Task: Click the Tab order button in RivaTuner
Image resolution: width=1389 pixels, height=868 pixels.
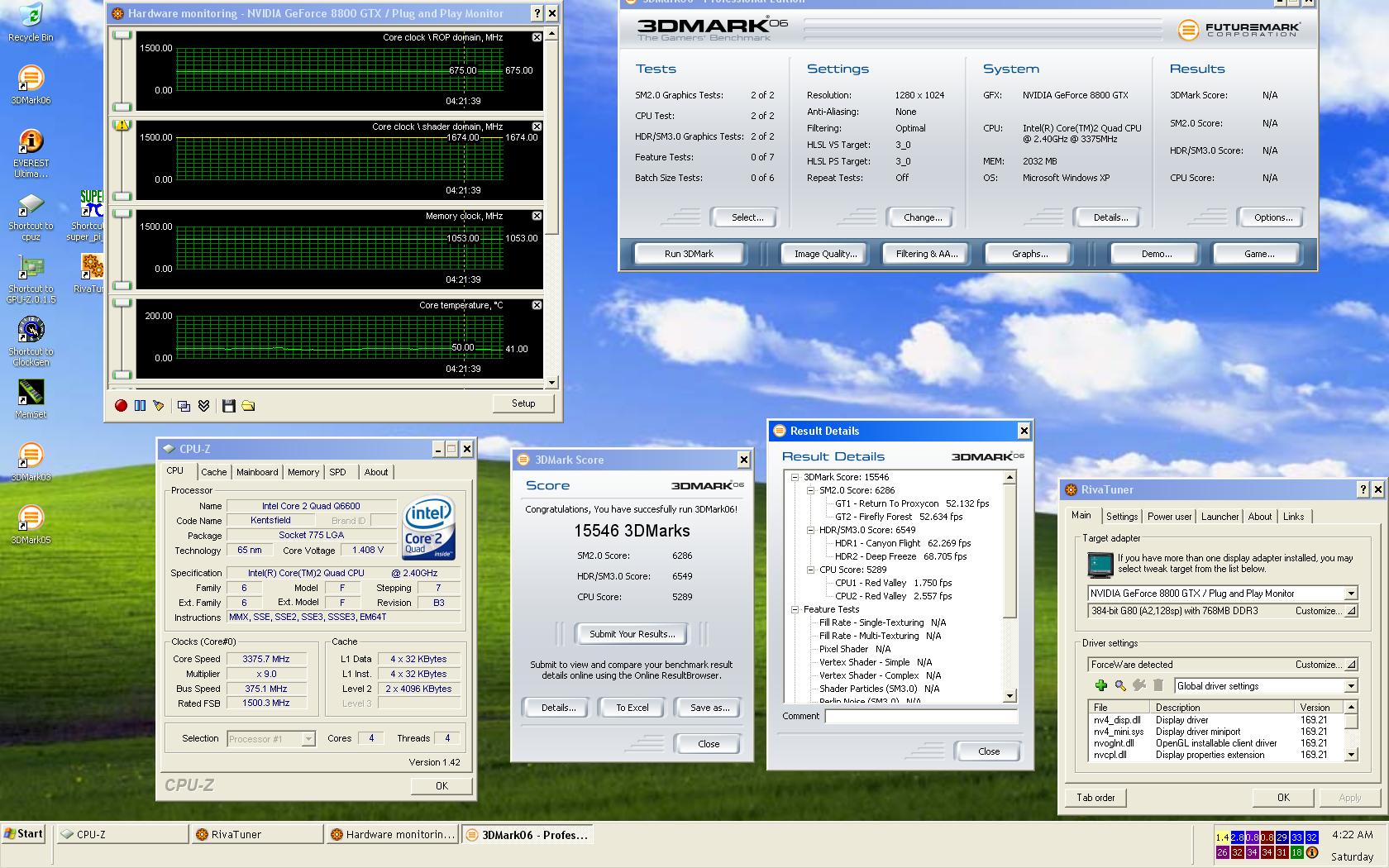Action: (x=1095, y=798)
